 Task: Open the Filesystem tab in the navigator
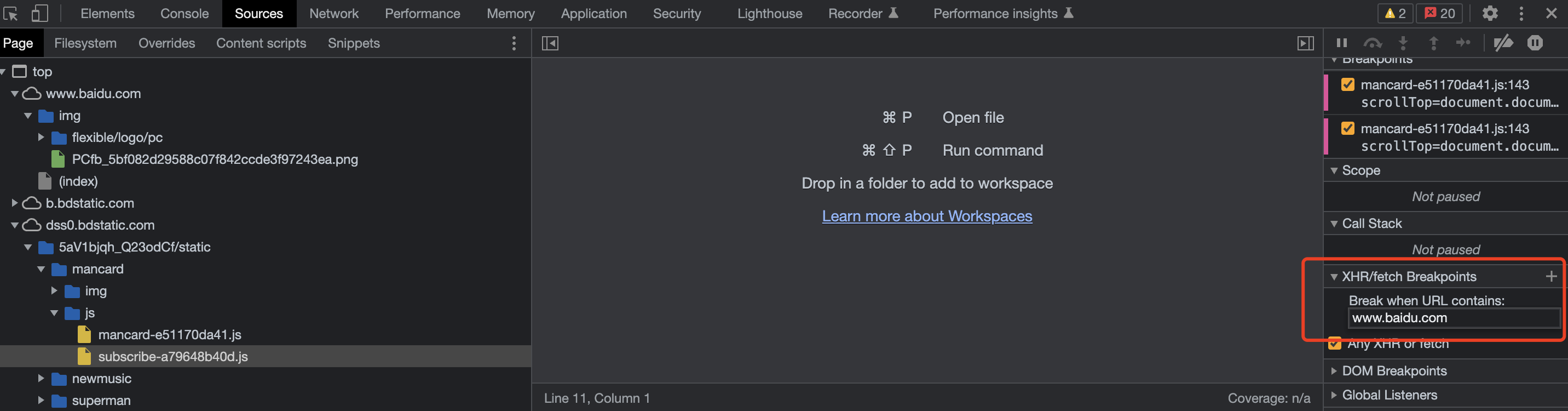(x=85, y=43)
